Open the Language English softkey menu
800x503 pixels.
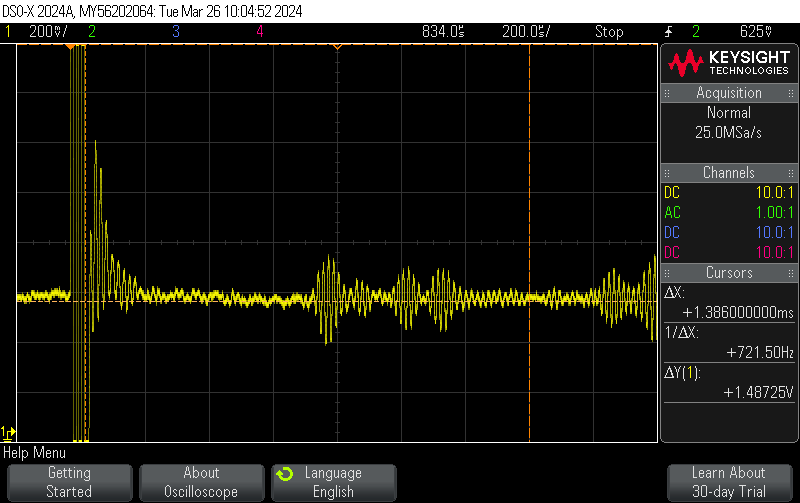click(333, 482)
